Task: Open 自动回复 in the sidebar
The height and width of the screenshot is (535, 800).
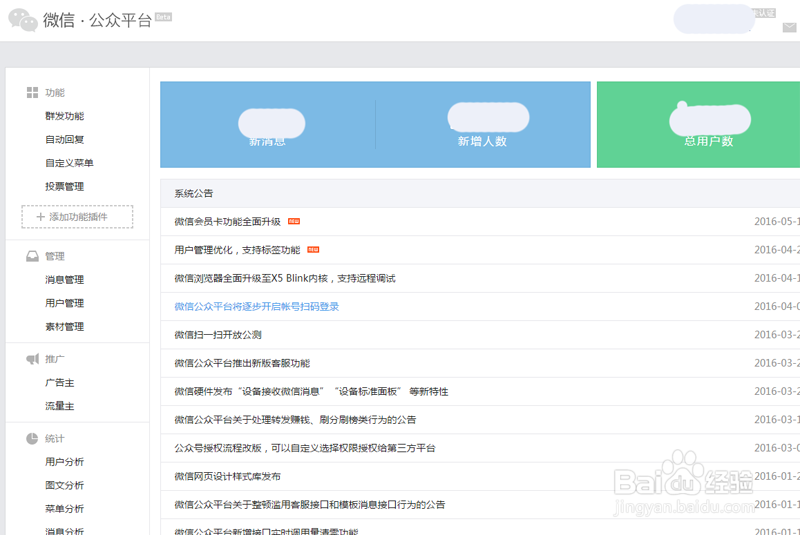Action: point(65,139)
